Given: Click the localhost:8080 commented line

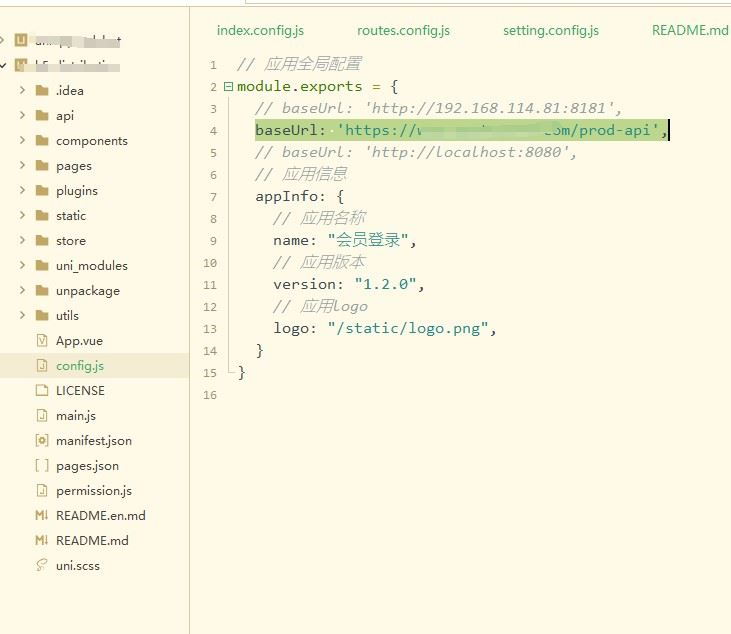Looking at the screenshot, I should click(x=416, y=152).
